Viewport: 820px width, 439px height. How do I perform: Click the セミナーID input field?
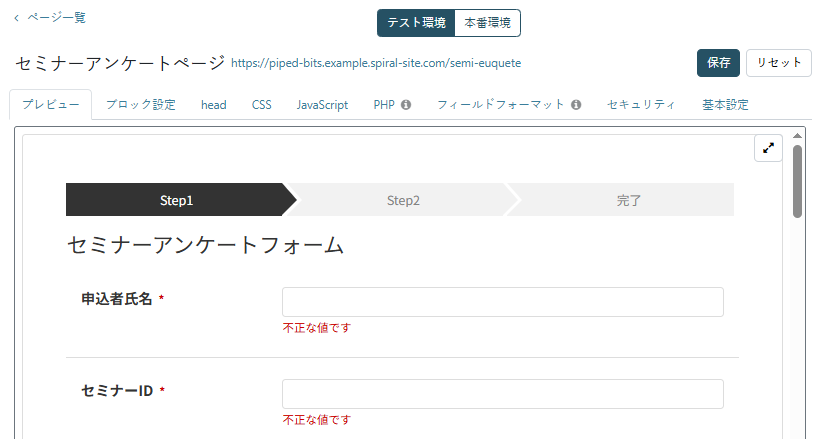(503, 394)
